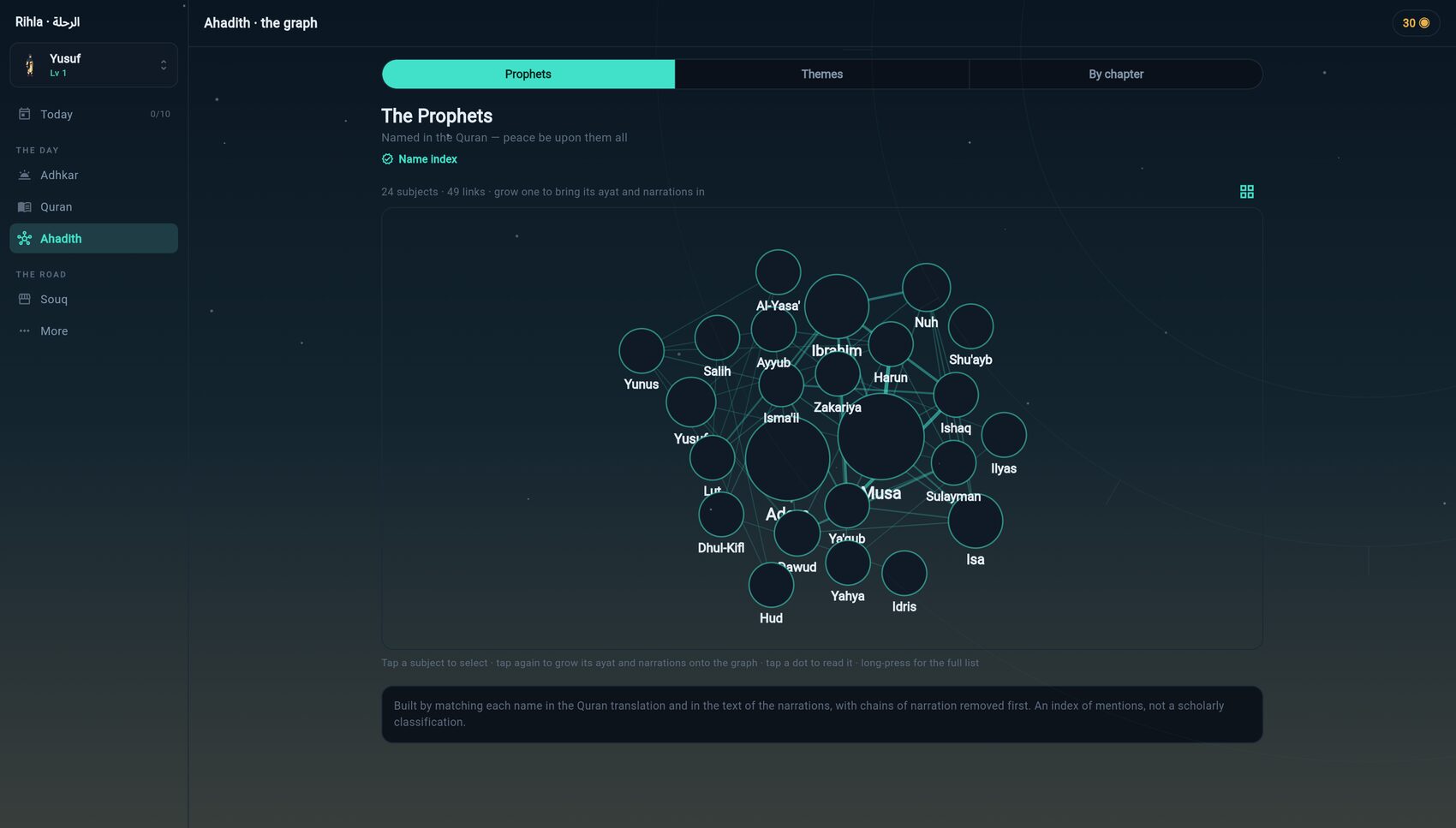
Task: Select the Harun node
Action: click(891, 343)
